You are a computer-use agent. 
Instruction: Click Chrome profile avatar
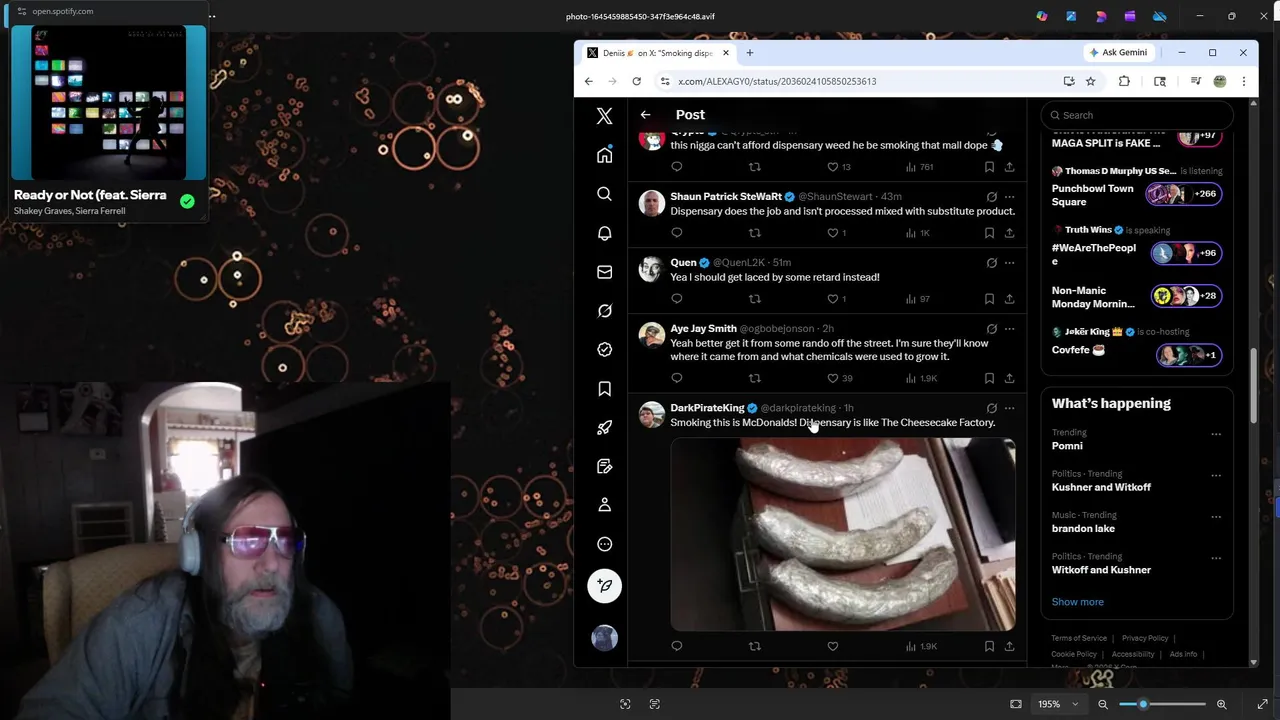[x=1219, y=81]
